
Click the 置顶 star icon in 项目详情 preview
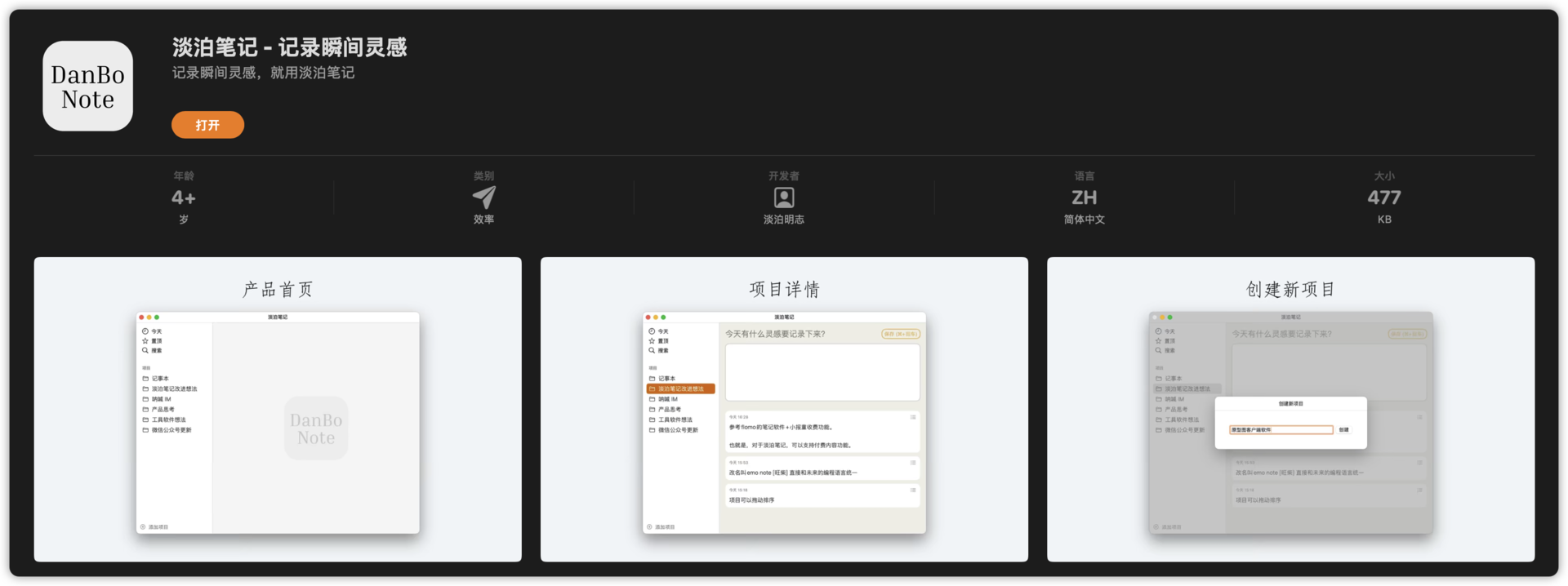click(x=652, y=341)
